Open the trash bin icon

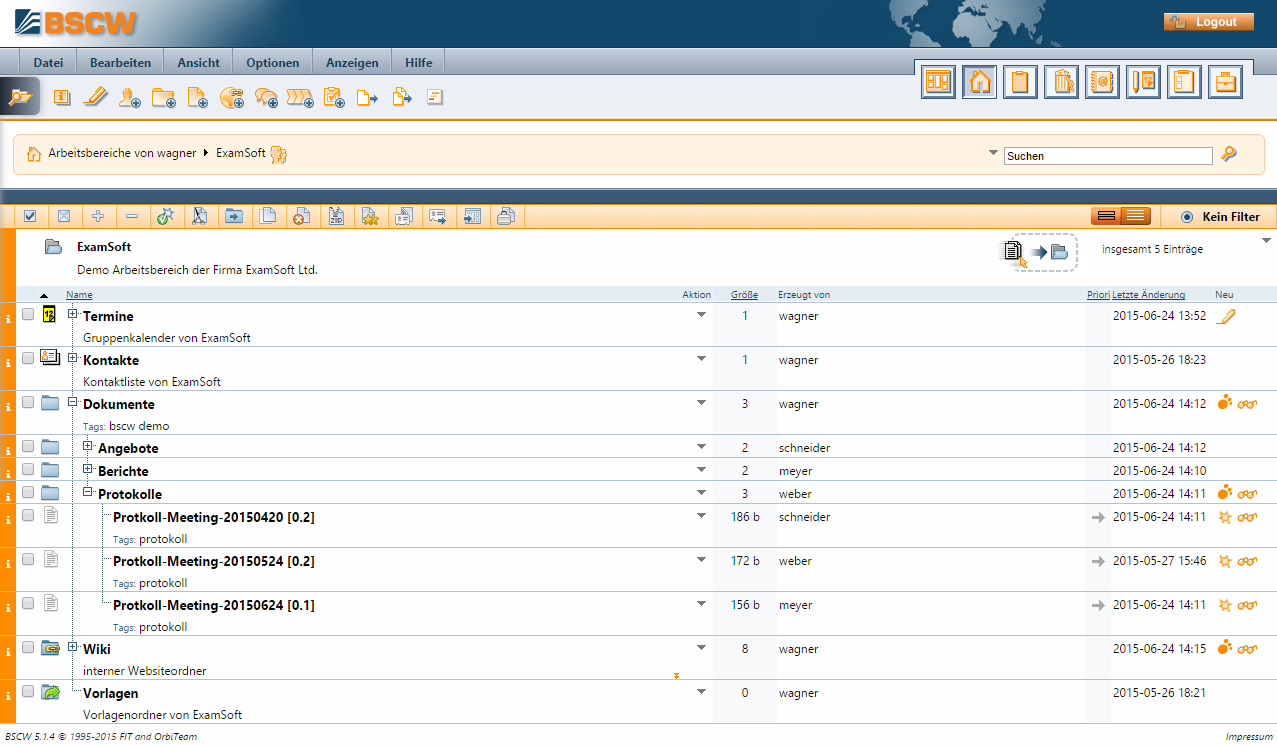tap(1062, 82)
